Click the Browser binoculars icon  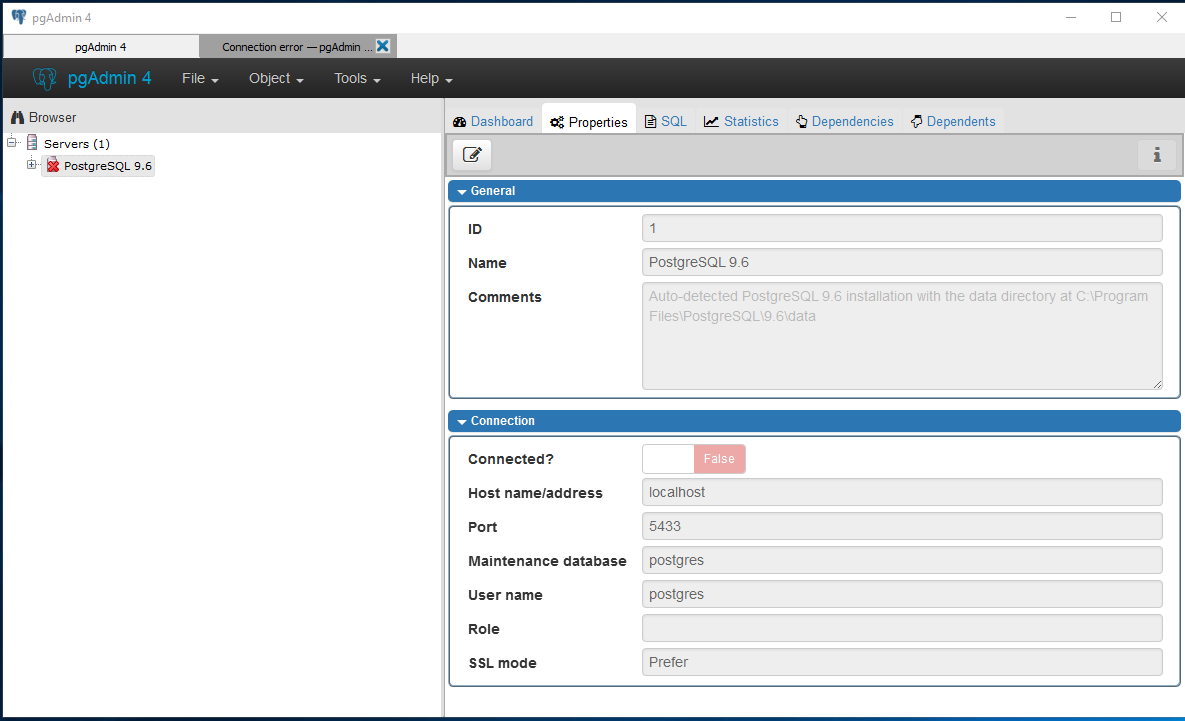(17, 117)
